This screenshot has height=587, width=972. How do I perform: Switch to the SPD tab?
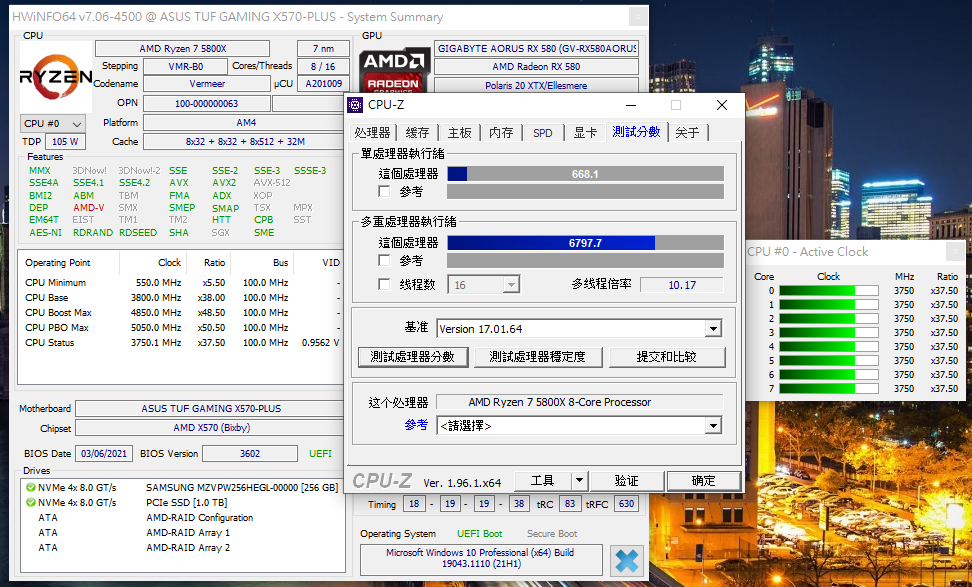coord(542,133)
